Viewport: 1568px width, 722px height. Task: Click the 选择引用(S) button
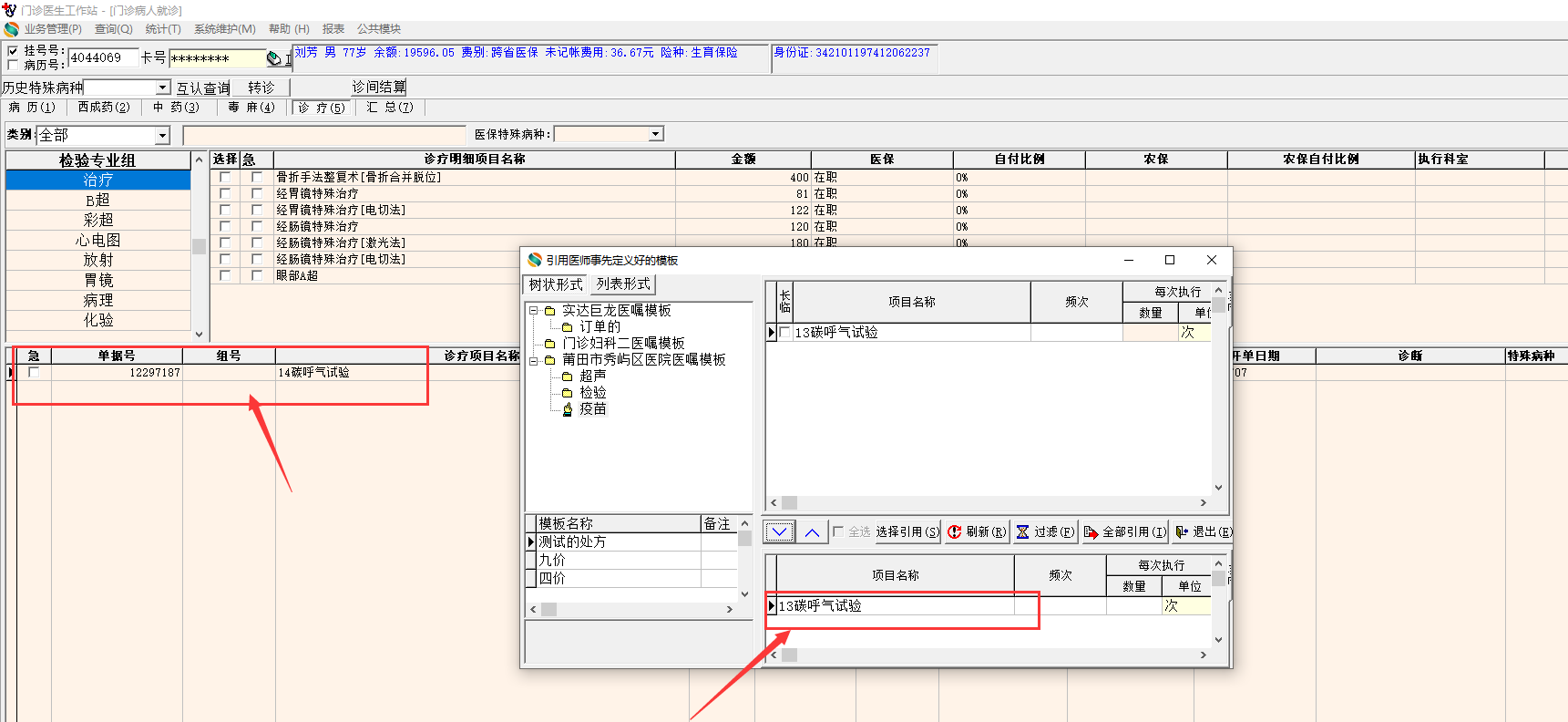pyautogui.click(x=907, y=531)
